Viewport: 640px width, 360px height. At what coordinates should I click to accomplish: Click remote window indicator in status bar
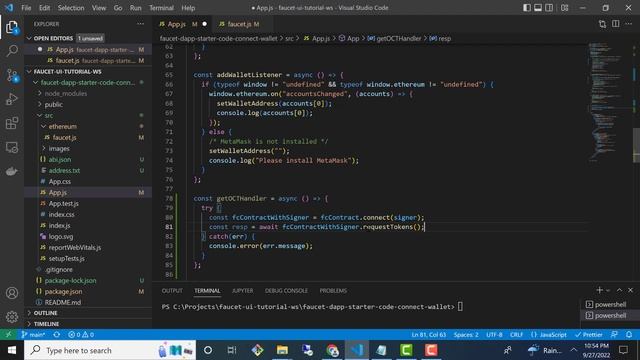click(8, 334)
